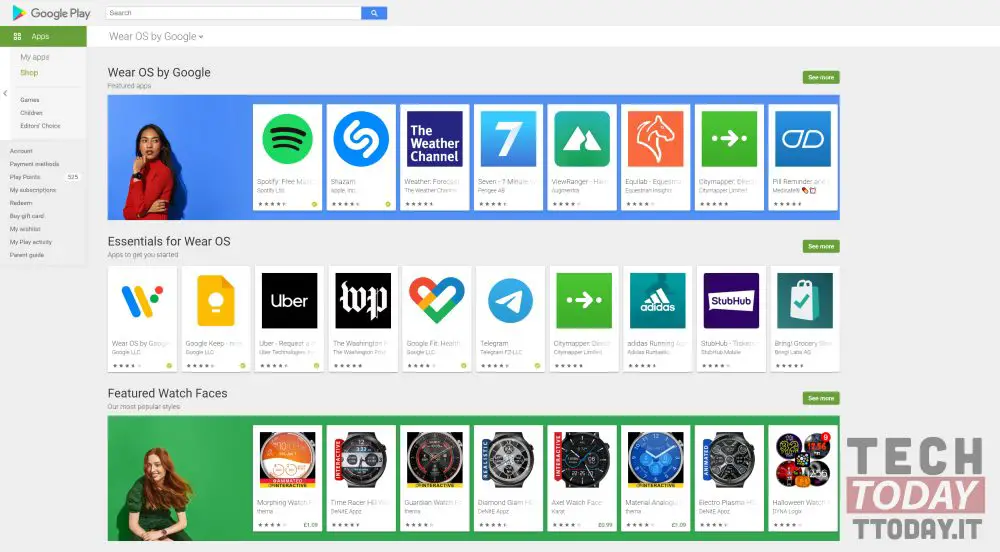Open the Seven 7 Minute Workout icon
Screen dimensions: 1000x552
click(x=508, y=139)
